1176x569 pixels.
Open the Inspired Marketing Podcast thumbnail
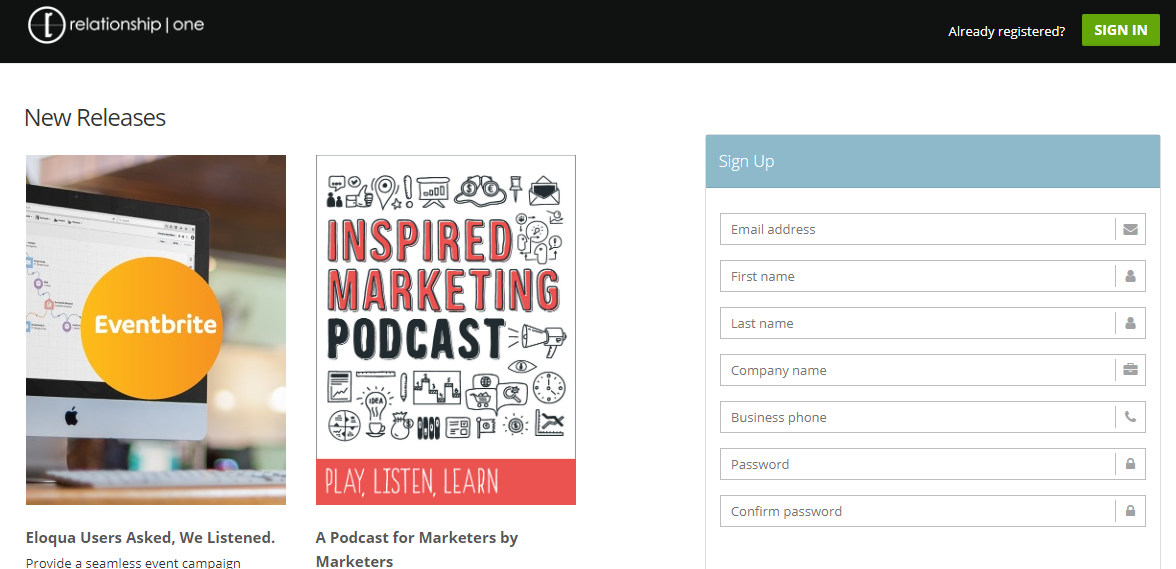pos(446,330)
